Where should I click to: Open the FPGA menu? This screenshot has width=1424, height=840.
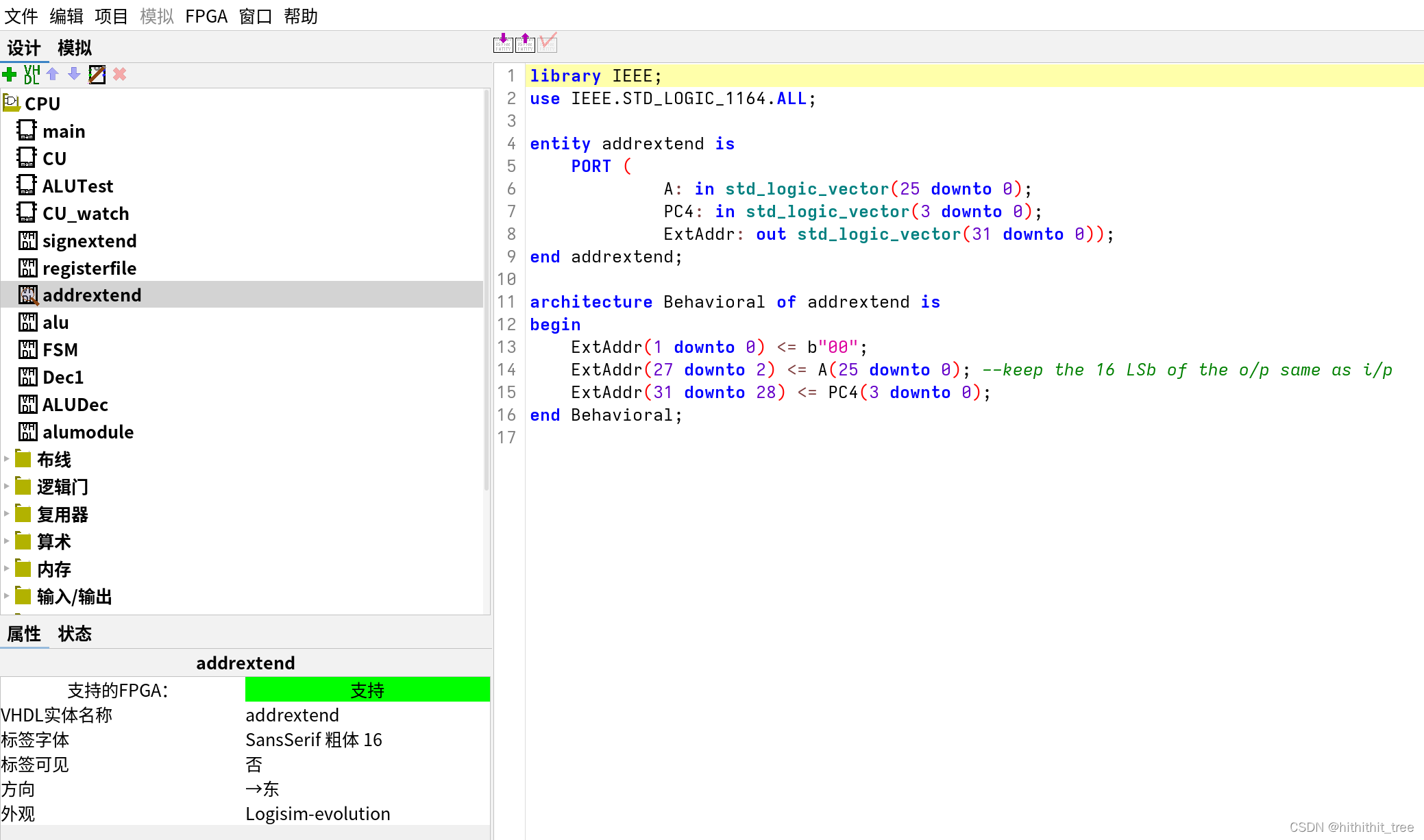point(206,16)
